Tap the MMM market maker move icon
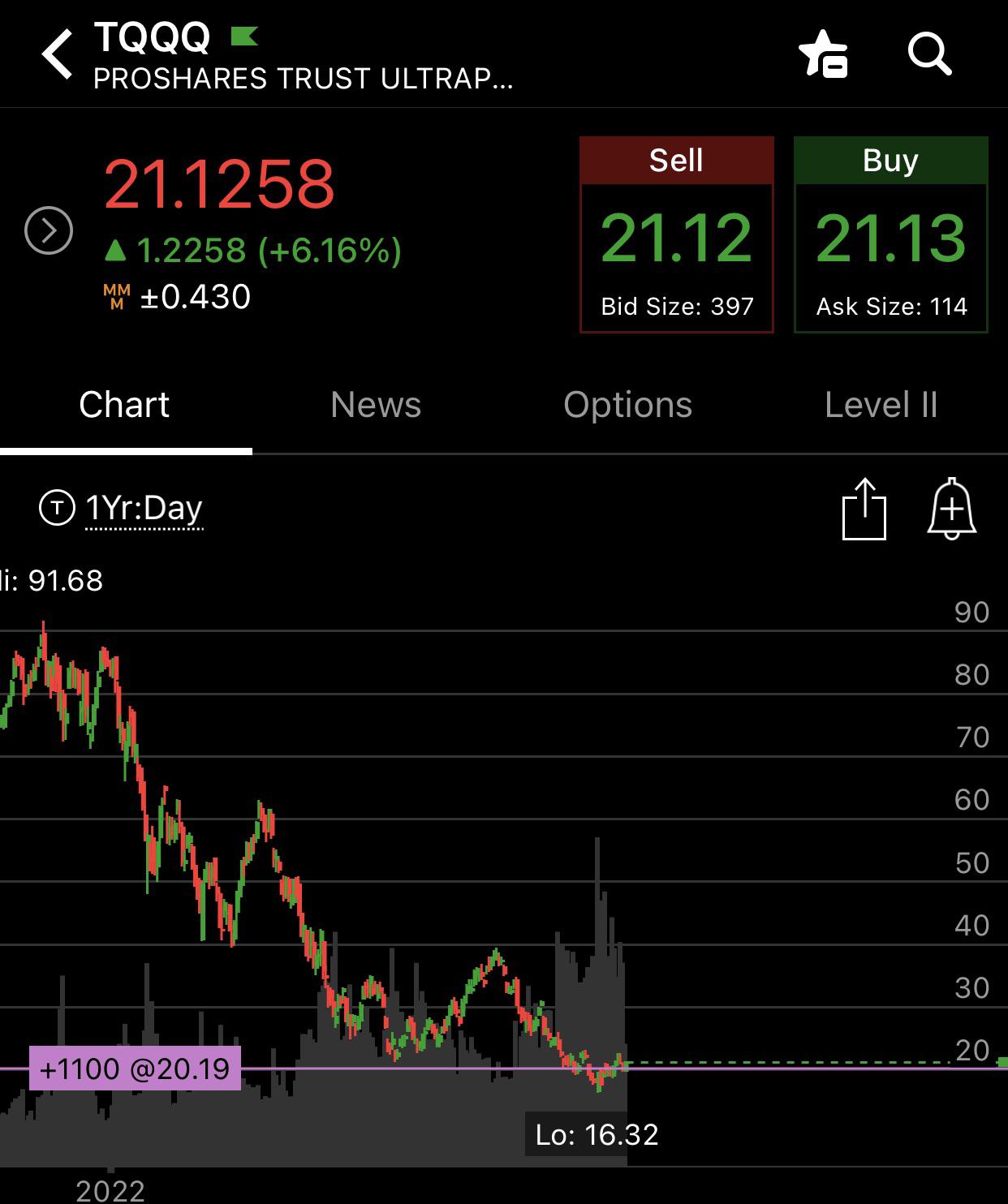 click(117, 297)
